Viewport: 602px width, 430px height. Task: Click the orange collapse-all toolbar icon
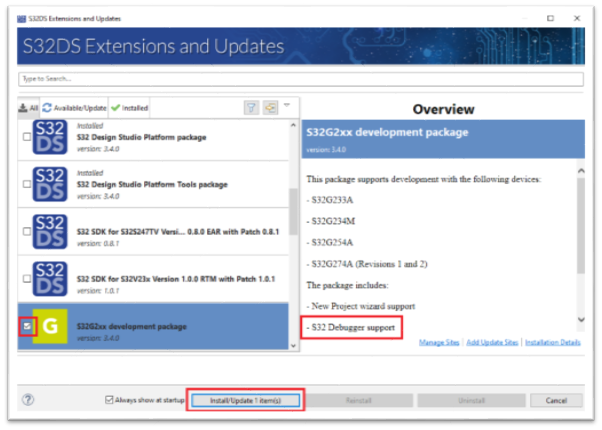[270, 108]
